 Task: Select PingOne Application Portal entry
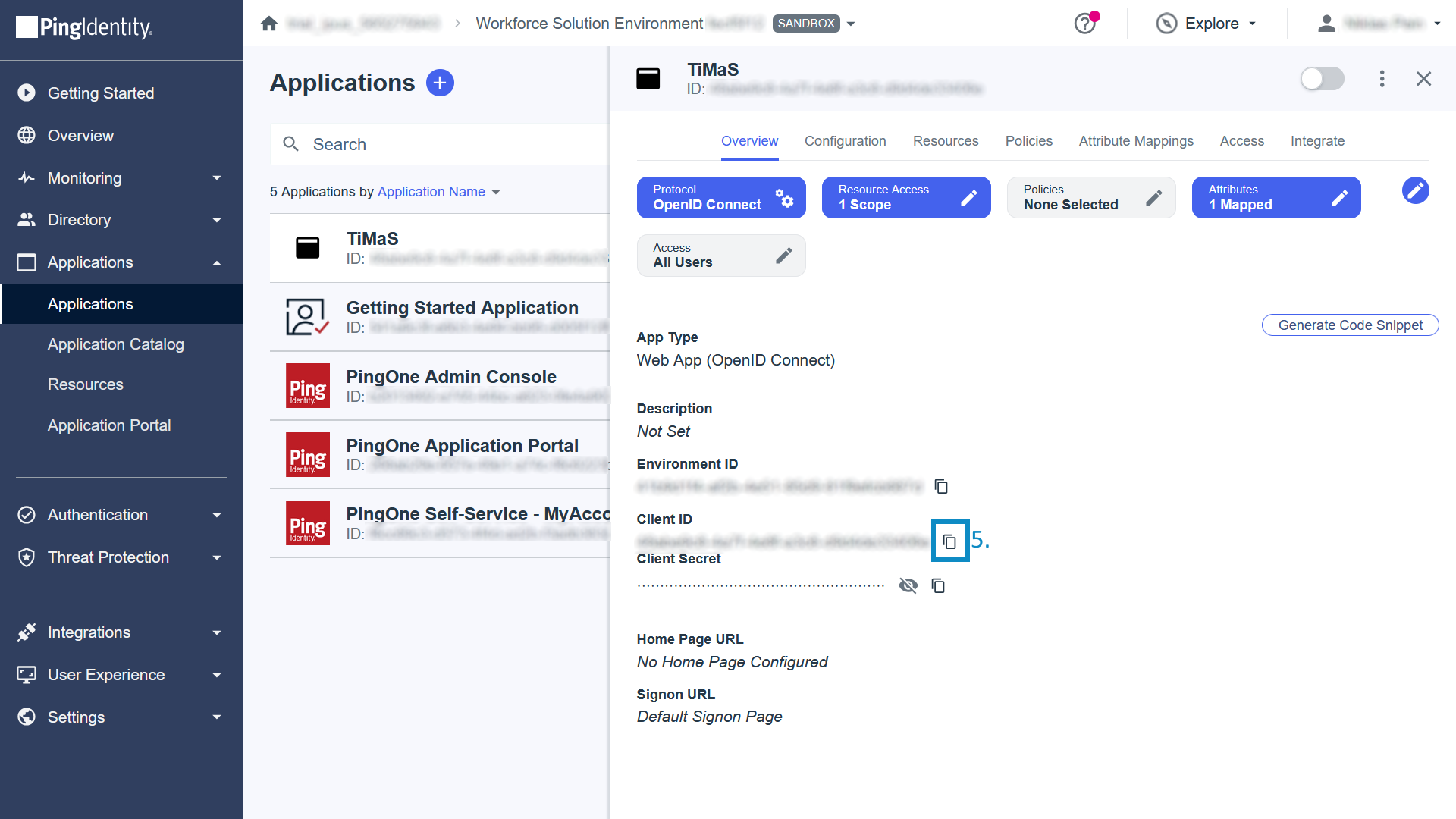click(440, 454)
